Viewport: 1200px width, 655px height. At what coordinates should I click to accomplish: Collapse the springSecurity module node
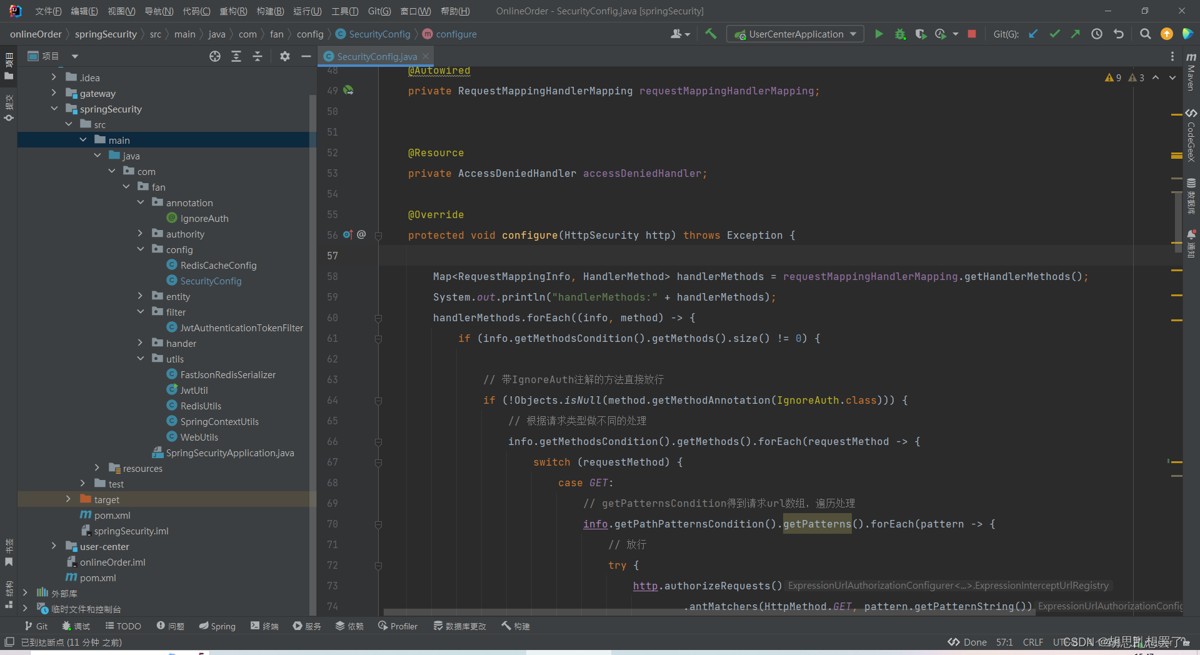point(55,109)
